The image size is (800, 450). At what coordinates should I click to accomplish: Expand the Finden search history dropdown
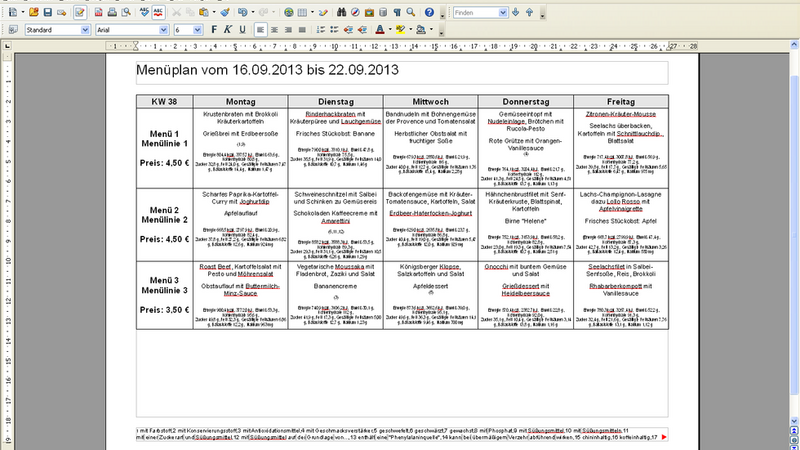(x=503, y=12)
